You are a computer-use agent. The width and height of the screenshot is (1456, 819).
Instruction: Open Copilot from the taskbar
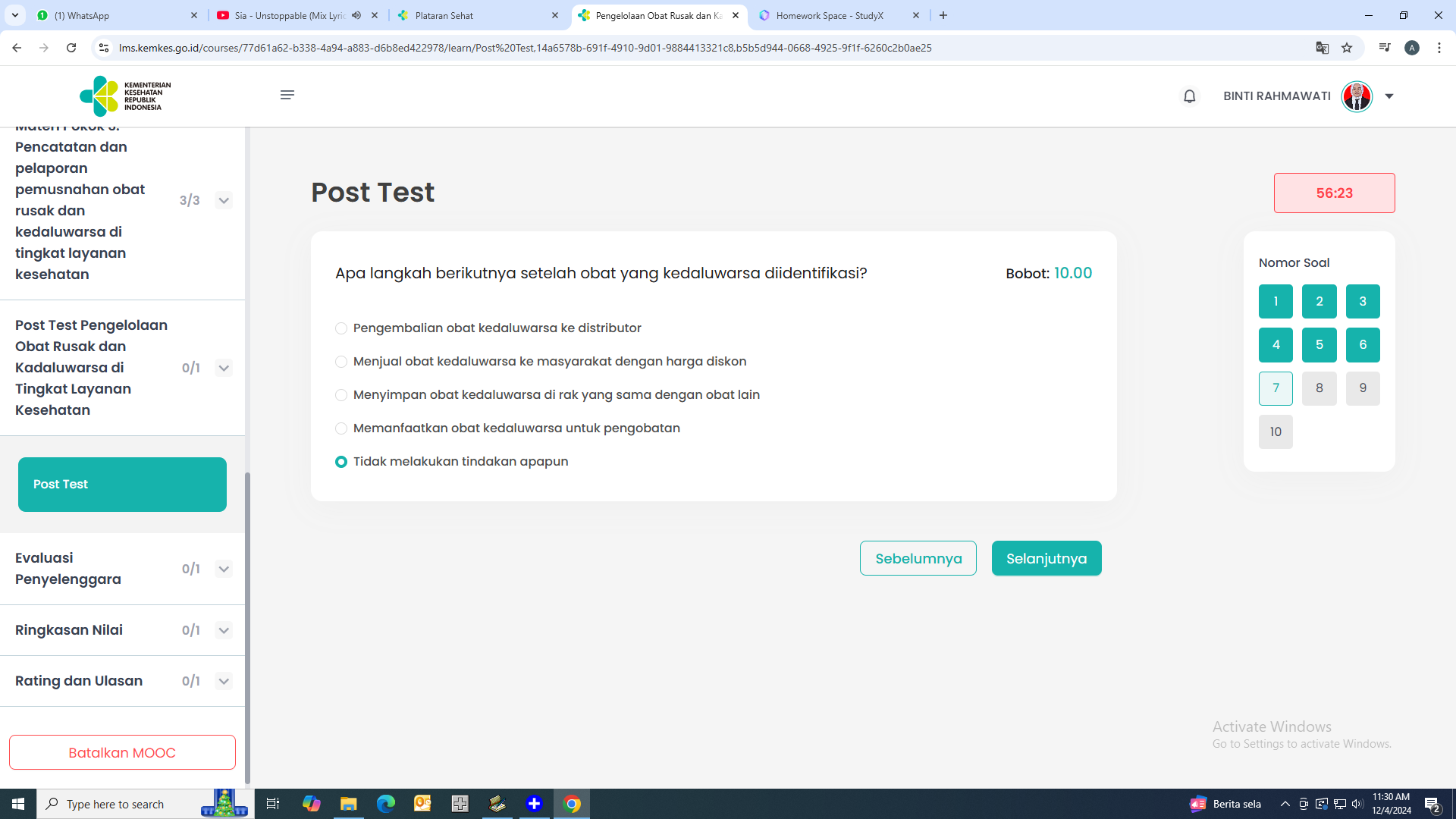(312, 804)
